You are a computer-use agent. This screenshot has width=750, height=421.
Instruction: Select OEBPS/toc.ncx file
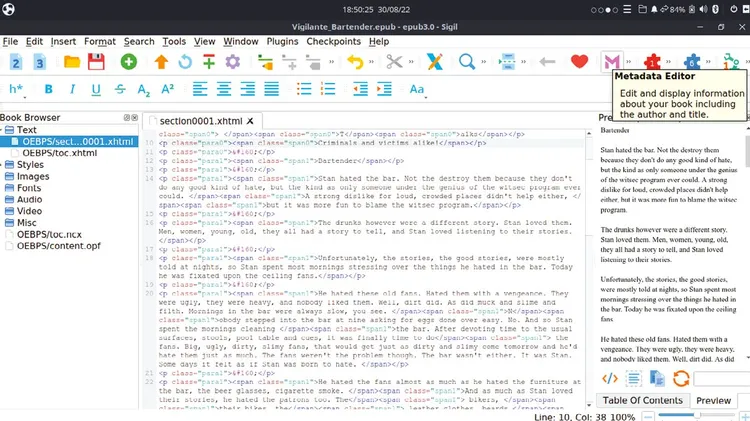49,234
